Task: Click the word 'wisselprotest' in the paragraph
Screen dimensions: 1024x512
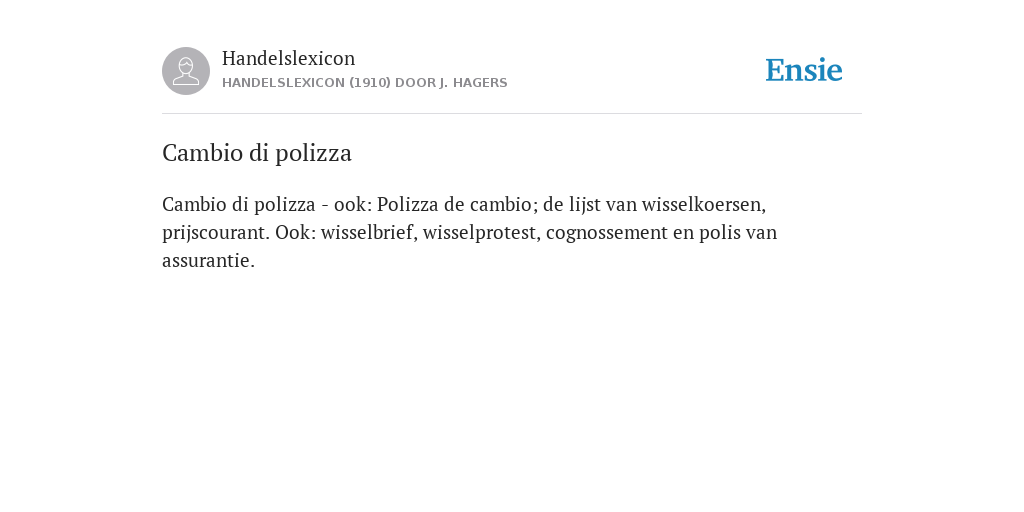Action: click(479, 233)
